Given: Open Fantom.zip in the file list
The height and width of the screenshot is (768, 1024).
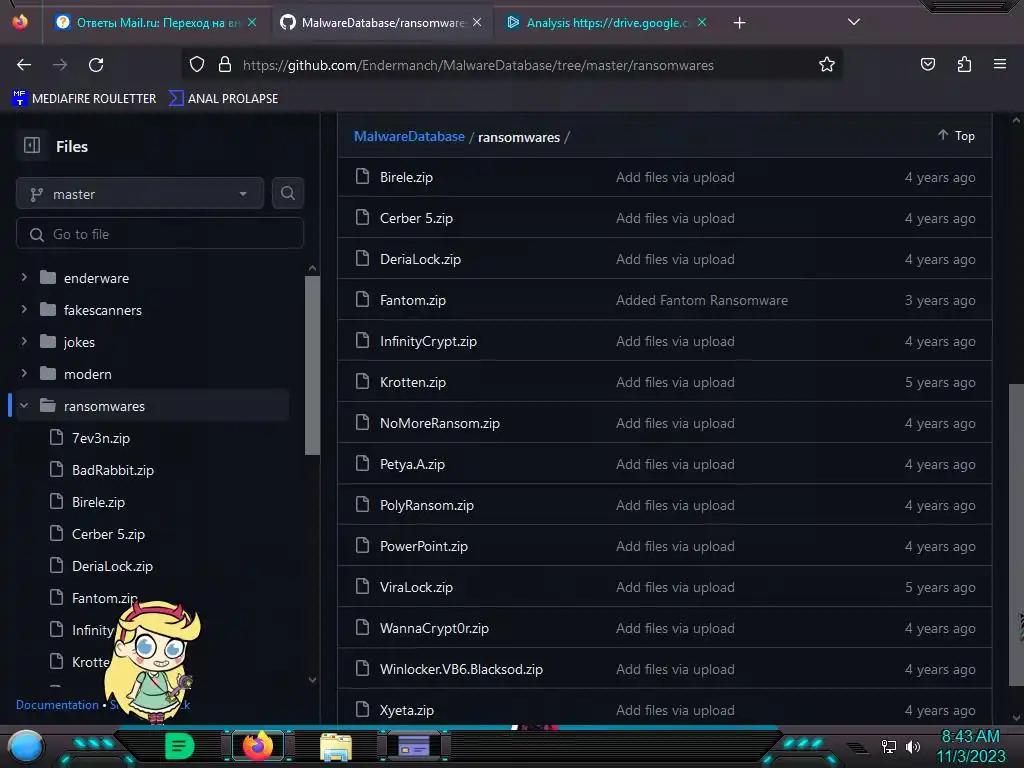Looking at the screenshot, I should tap(413, 300).
